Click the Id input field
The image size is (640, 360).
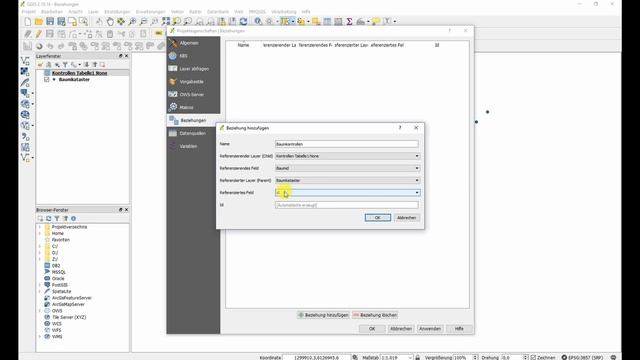click(347, 205)
